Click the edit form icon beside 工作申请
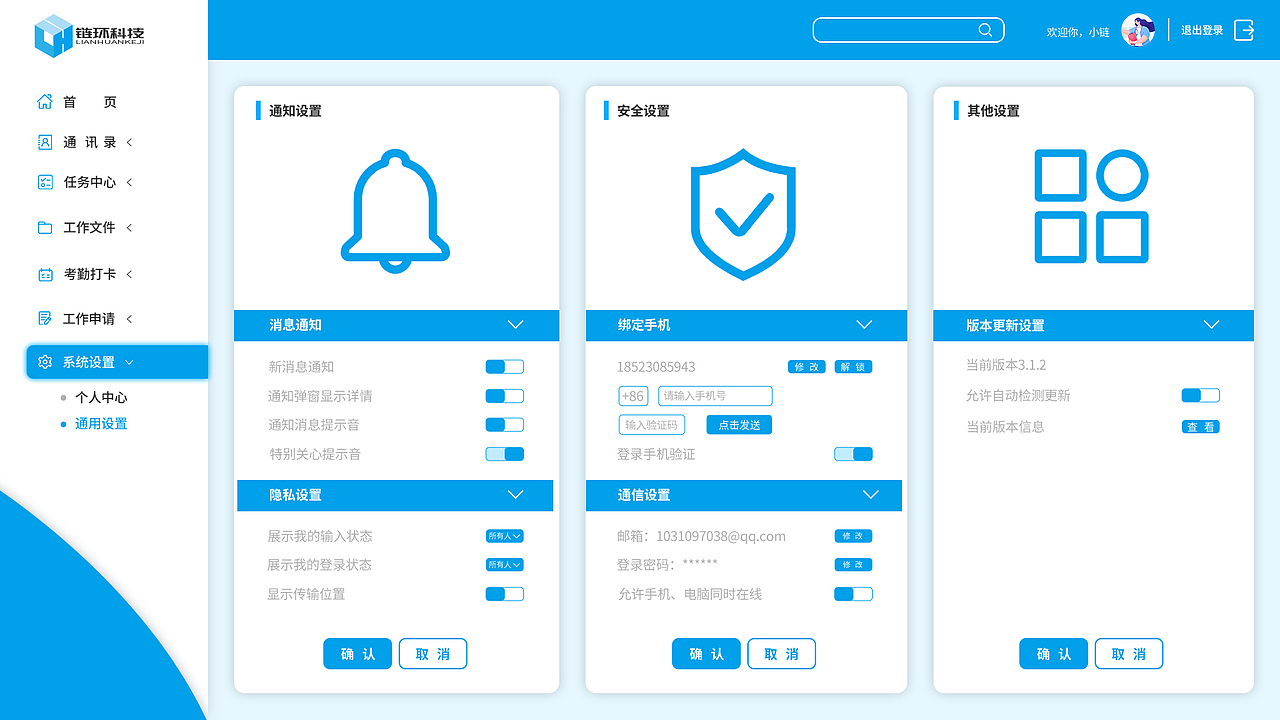Image resolution: width=1280 pixels, height=720 pixels. 45,318
